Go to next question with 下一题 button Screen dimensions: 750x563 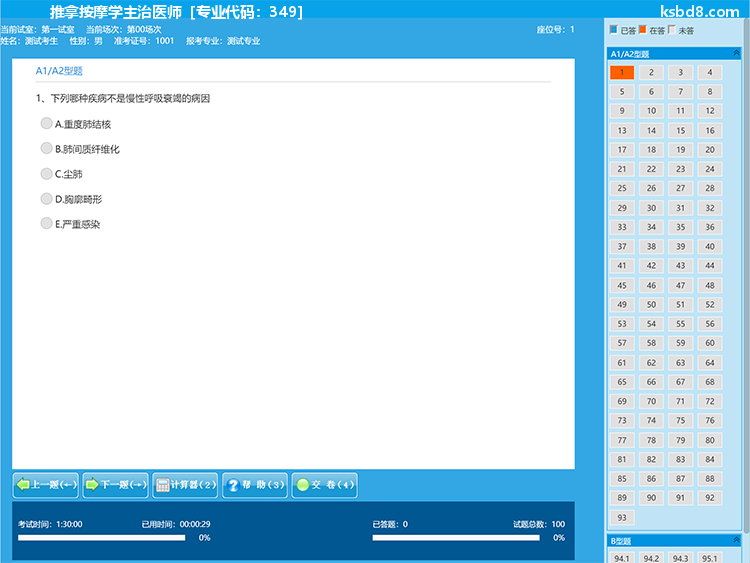tap(115, 485)
